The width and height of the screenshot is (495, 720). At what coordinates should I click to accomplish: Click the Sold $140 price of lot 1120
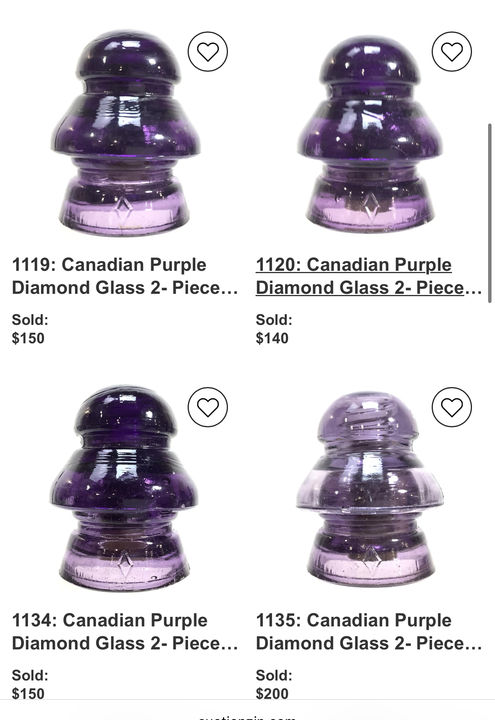[272, 338]
